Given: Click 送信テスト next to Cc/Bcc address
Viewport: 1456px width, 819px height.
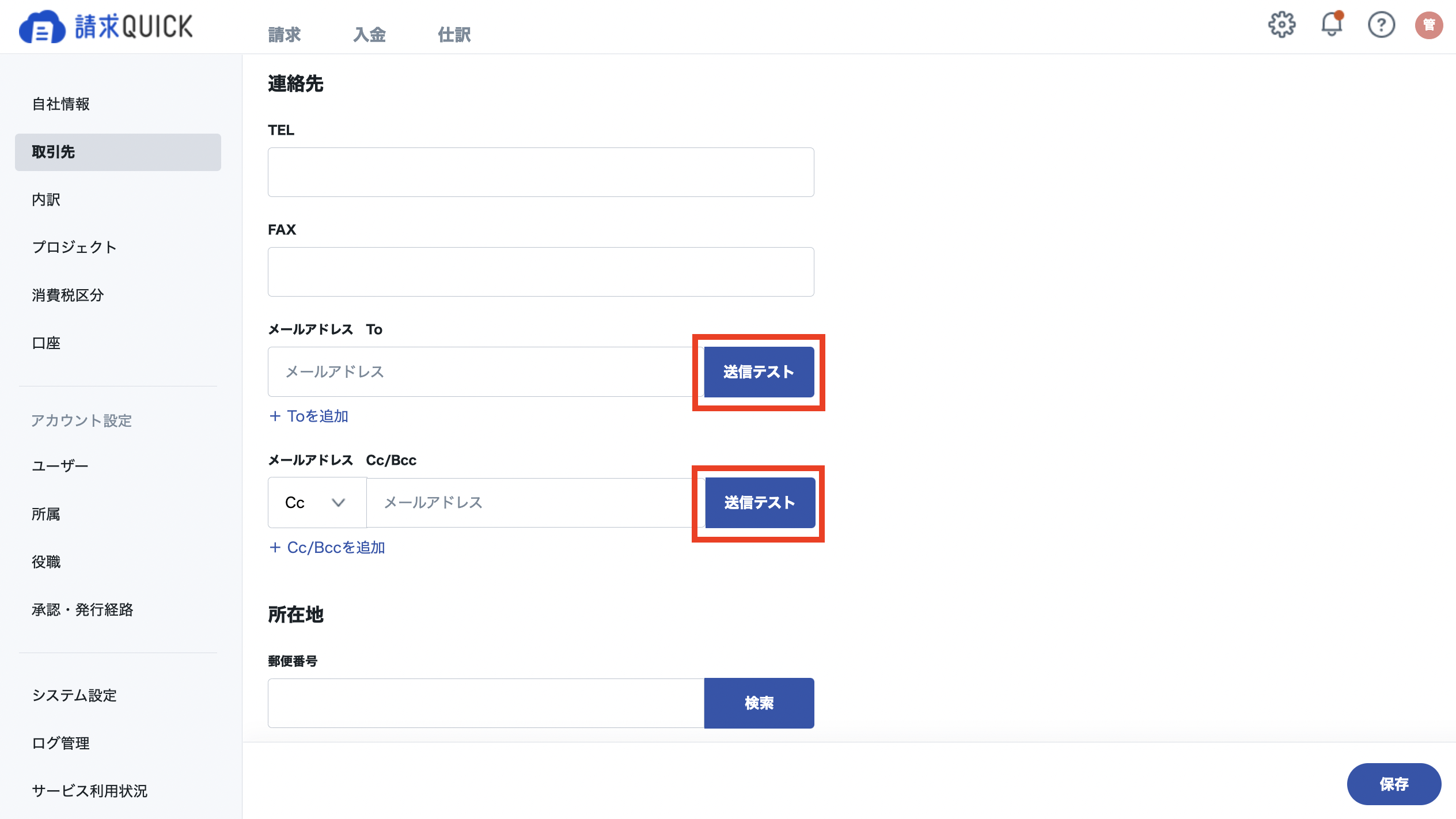Looking at the screenshot, I should pos(760,503).
